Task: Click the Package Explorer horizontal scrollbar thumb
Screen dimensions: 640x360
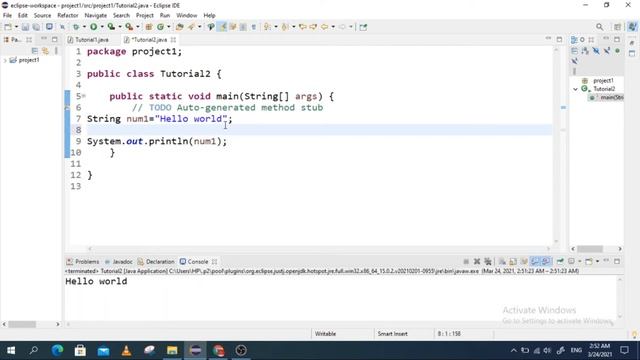Action: click(x=22, y=324)
